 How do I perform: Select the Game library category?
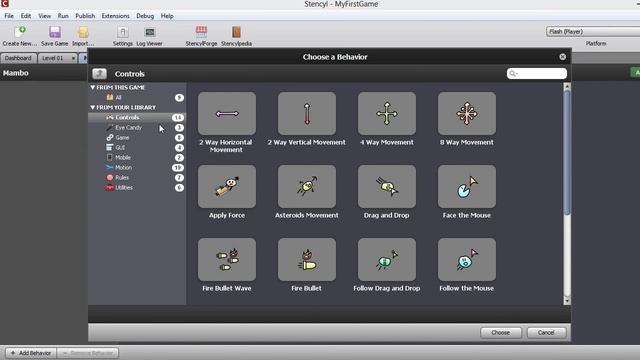(x=137, y=138)
